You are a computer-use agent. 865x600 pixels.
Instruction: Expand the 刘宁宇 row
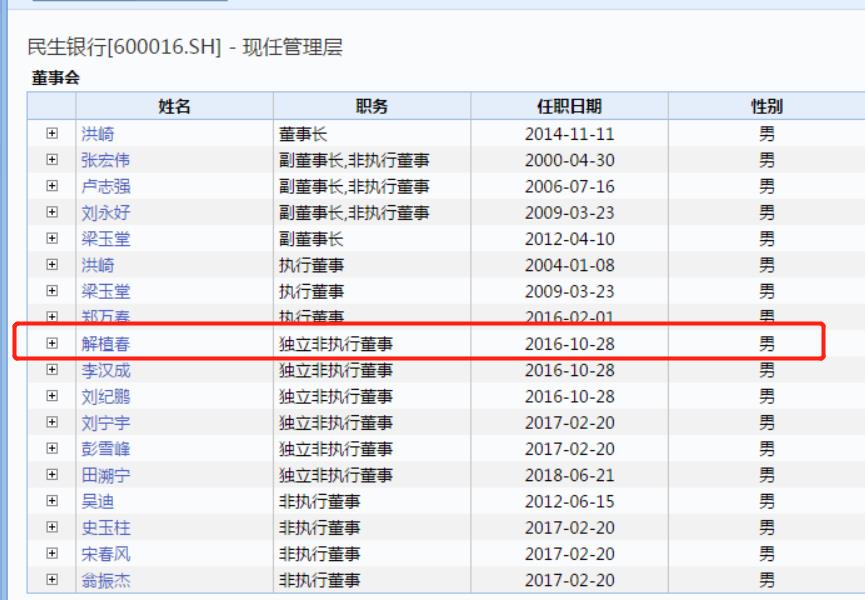coord(52,422)
